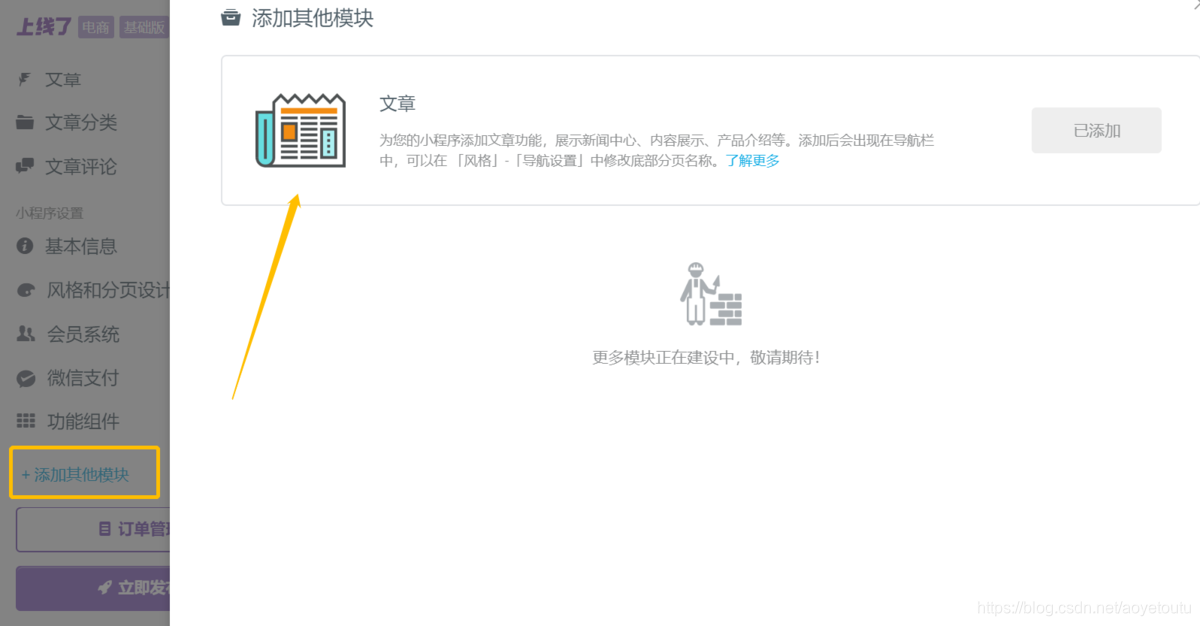Click the 已添加 button on the 文章 card
The height and width of the screenshot is (626, 1200).
[1096, 130]
